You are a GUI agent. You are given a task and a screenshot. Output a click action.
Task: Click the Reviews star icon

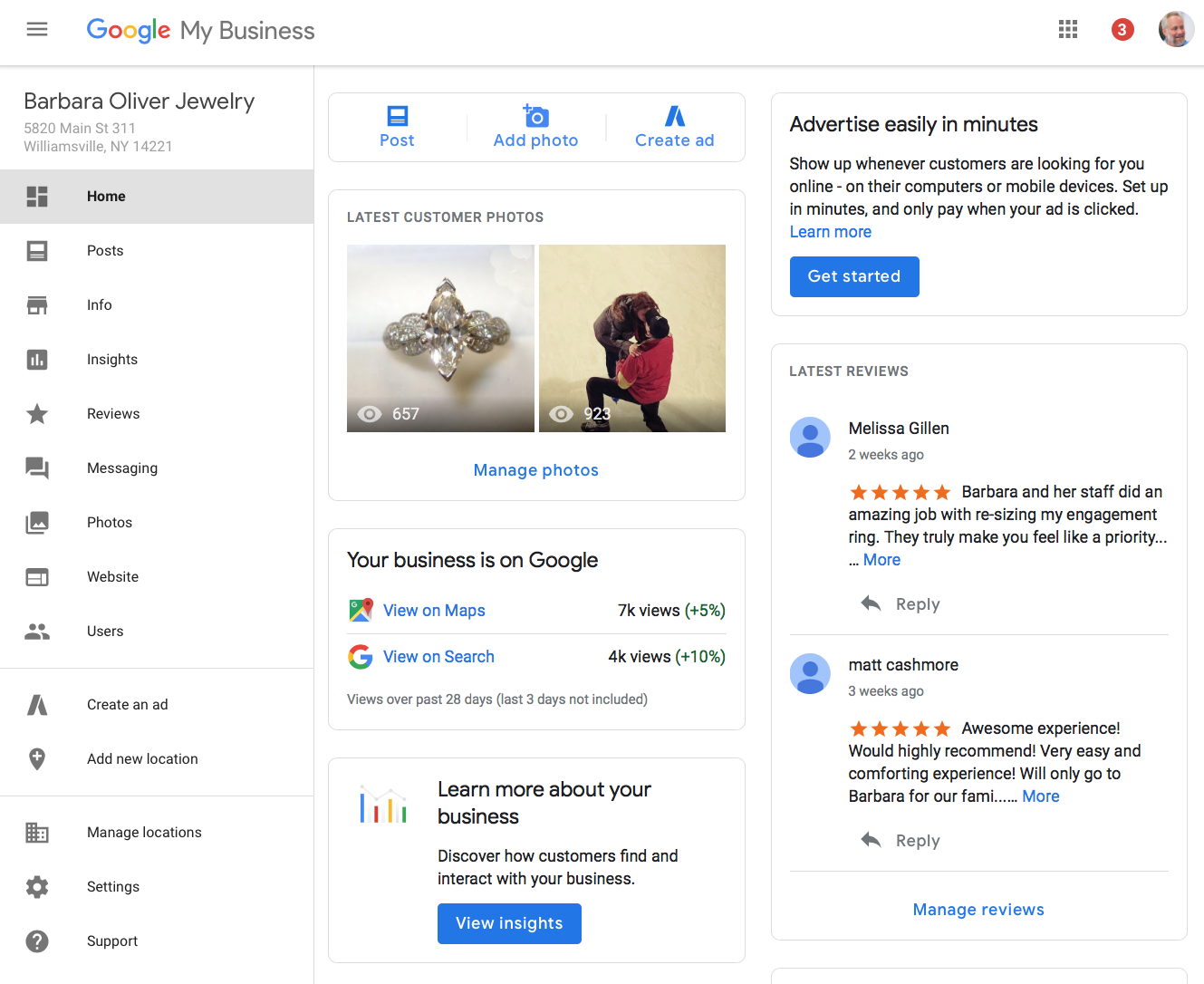pos(37,414)
